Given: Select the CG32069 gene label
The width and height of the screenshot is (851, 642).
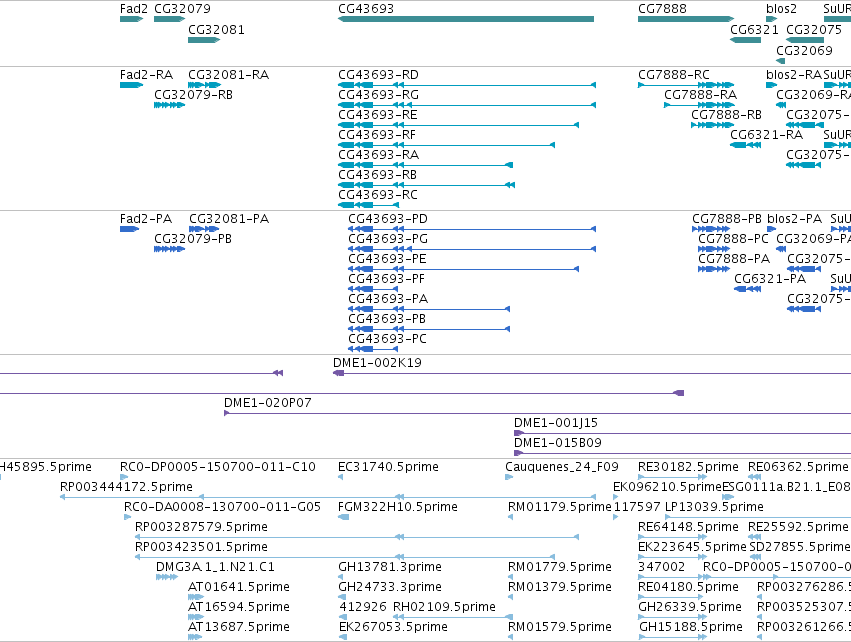Looking at the screenshot, I should 804,50.
